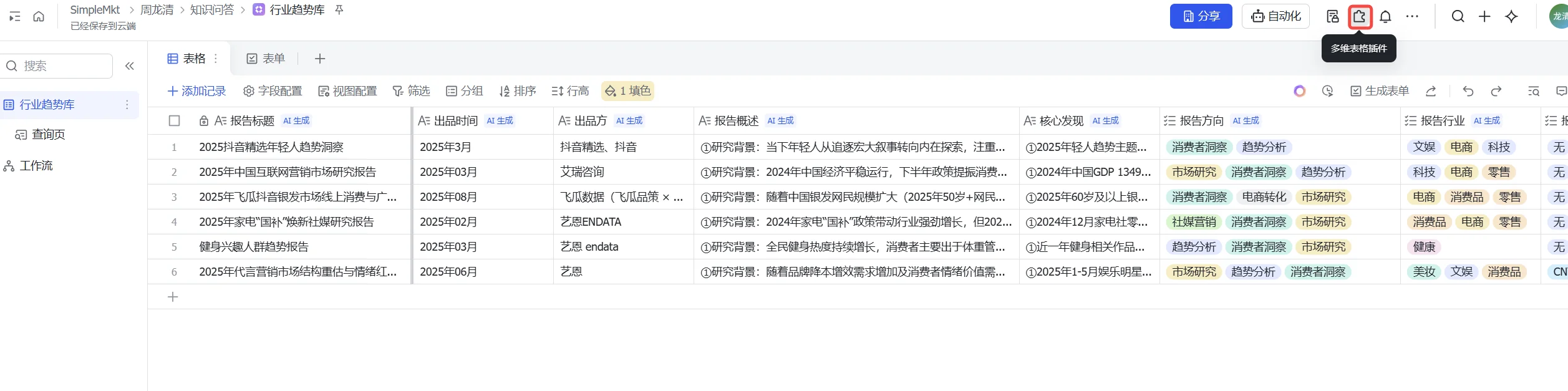Click 出品时间 column header

tap(483, 121)
